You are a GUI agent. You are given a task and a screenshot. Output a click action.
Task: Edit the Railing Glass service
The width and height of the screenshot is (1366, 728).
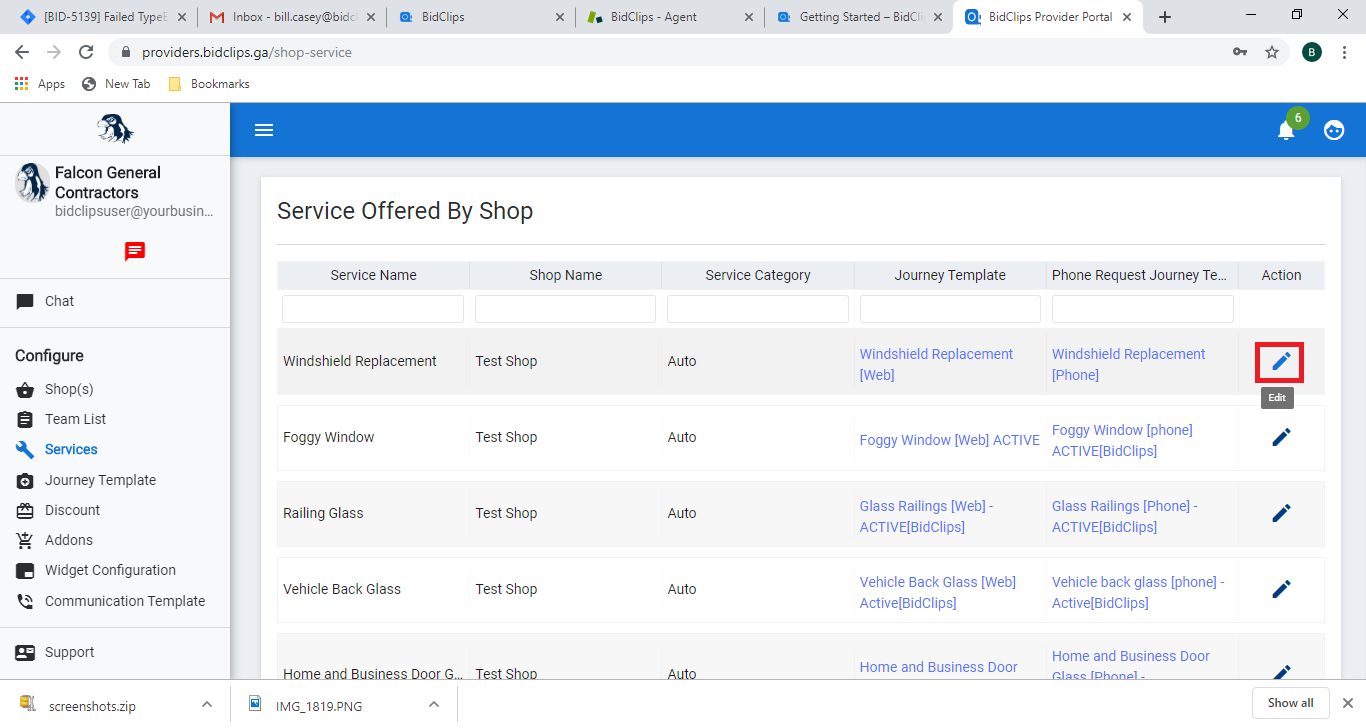click(1281, 513)
